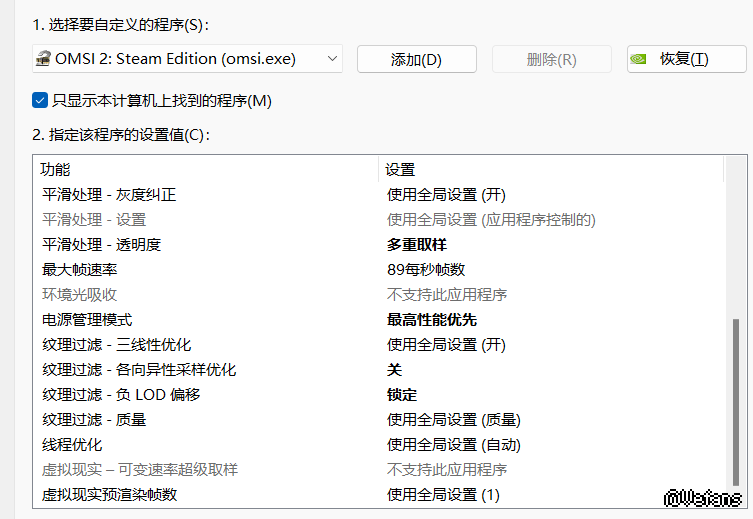Viewport: 753px width, 519px height.
Task: Click 纹理过滤 - 负 LOD 偏移 value 锁定
Action: [402, 395]
